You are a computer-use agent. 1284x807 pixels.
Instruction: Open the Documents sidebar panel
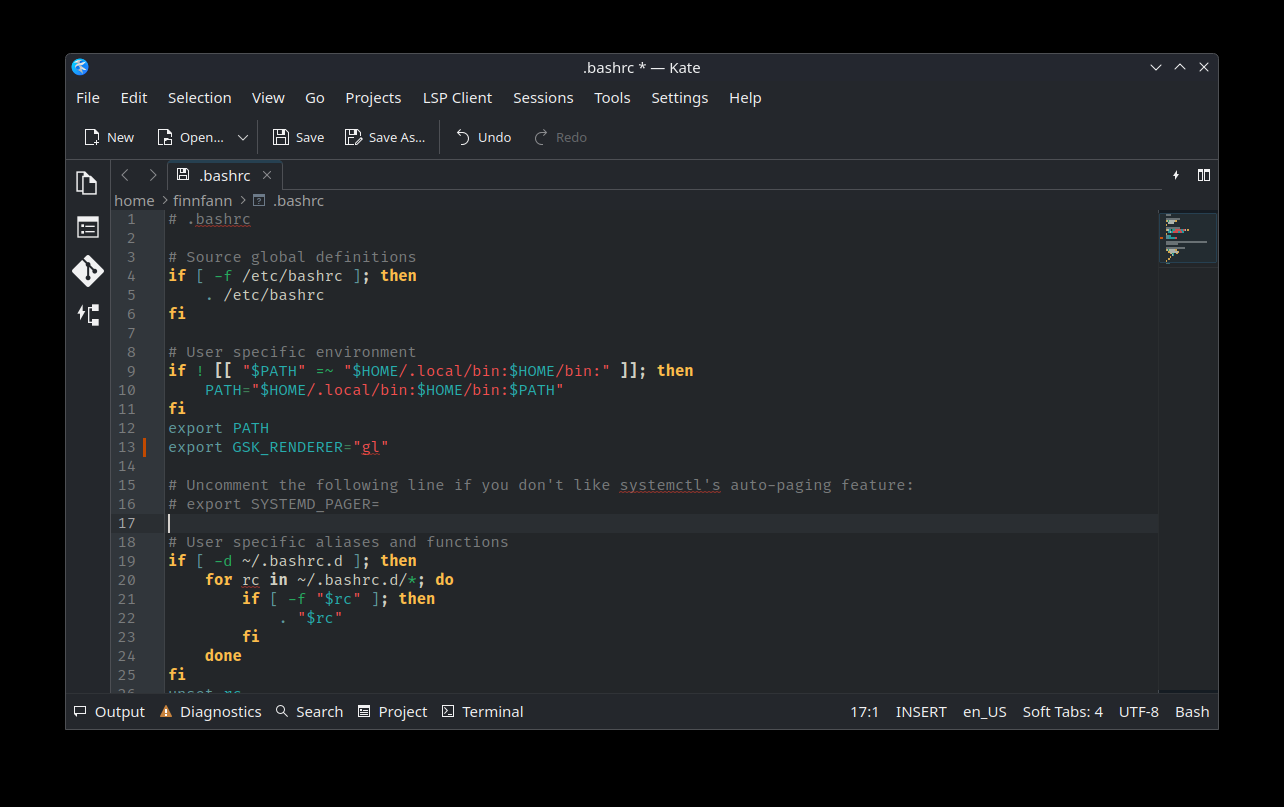click(x=88, y=183)
